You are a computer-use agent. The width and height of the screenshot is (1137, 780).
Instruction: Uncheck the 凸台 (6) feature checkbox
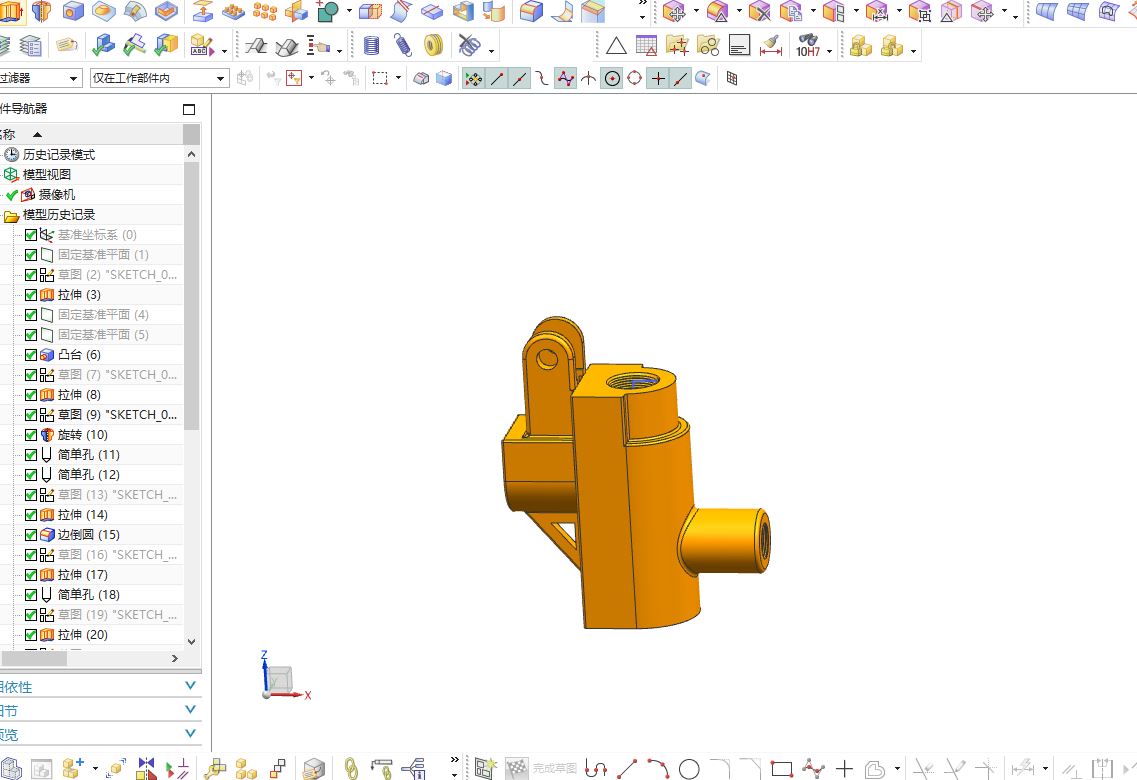pos(30,355)
